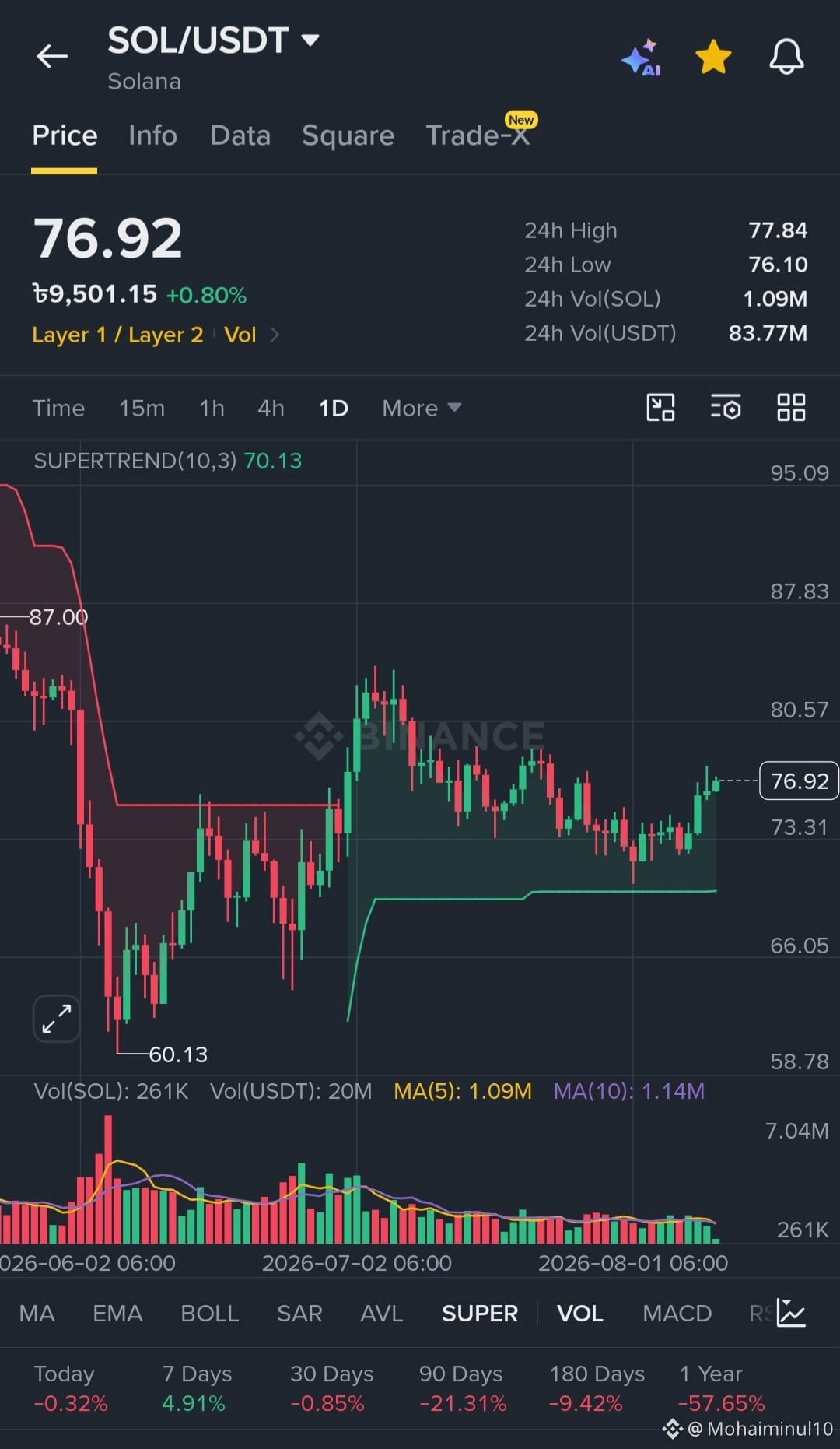Enable the MACD sub-indicator

click(x=677, y=1314)
